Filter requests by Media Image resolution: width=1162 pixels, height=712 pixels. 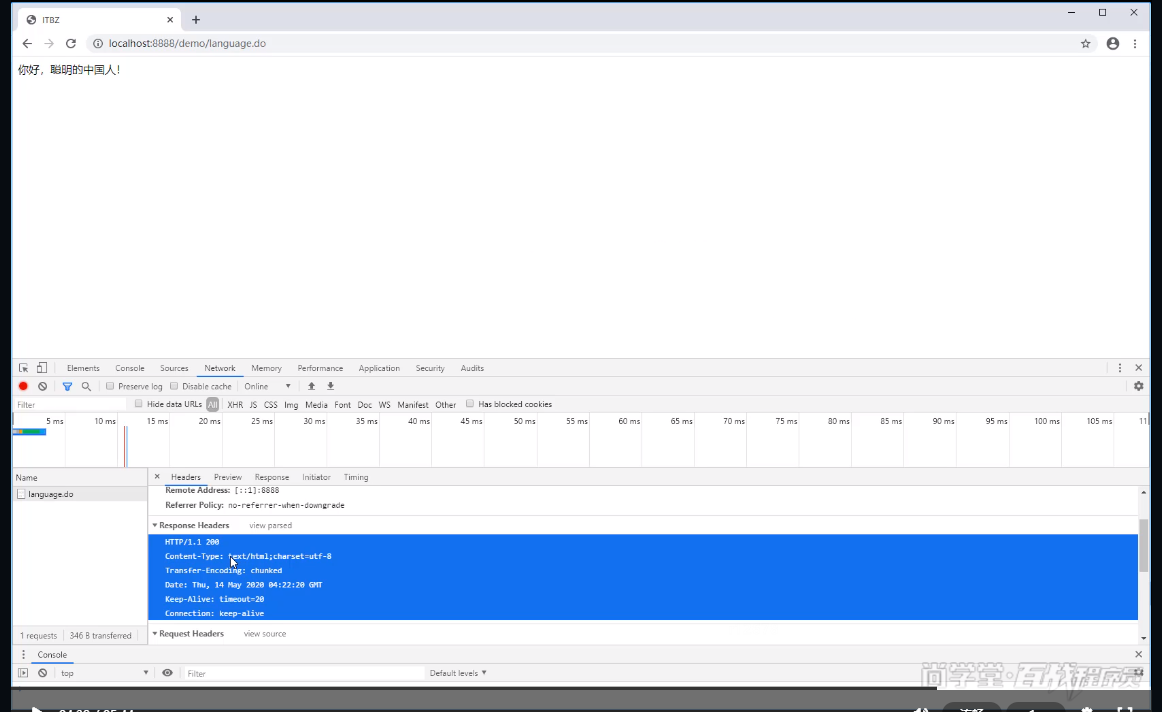(x=316, y=405)
